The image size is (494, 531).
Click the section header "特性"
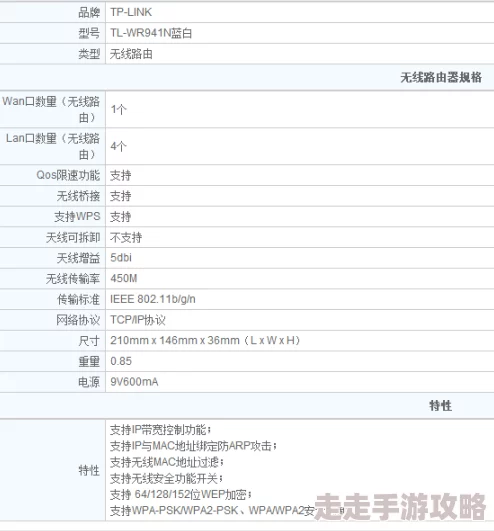(x=441, y=405)
